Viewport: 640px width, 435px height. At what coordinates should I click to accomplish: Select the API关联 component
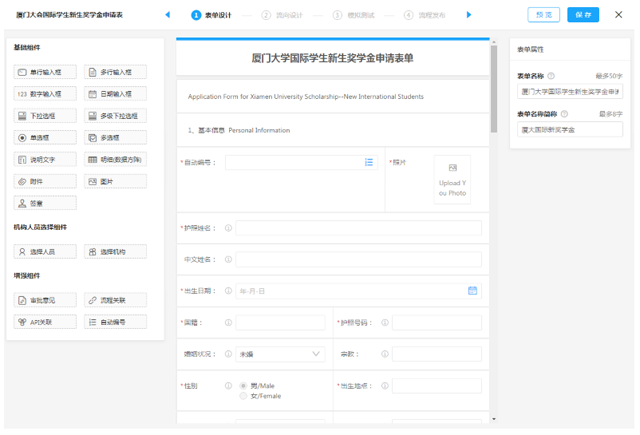click(x=45, y=322)
